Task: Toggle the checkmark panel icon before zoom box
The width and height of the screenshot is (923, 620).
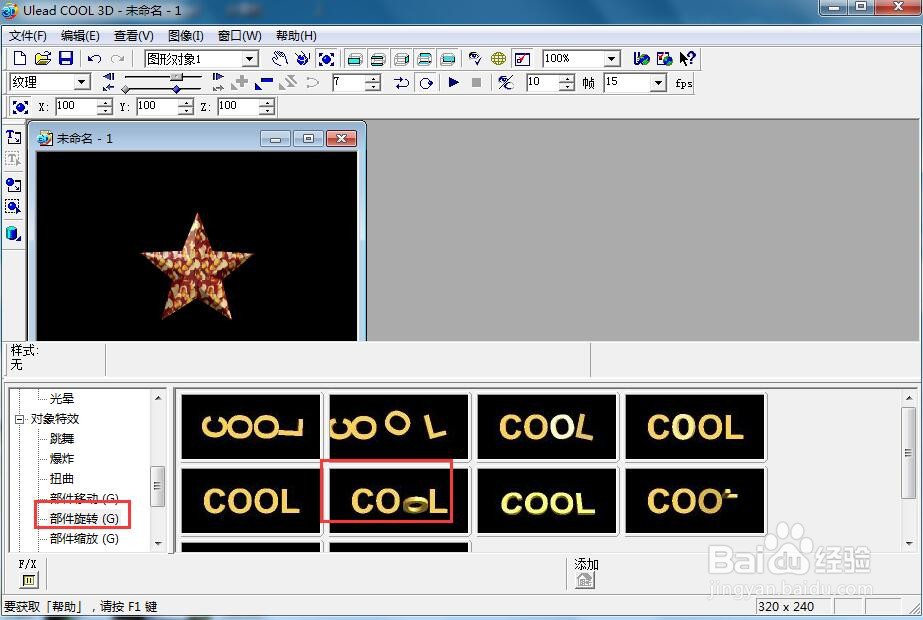Action: pyautogui.click(x=522, y=59)
